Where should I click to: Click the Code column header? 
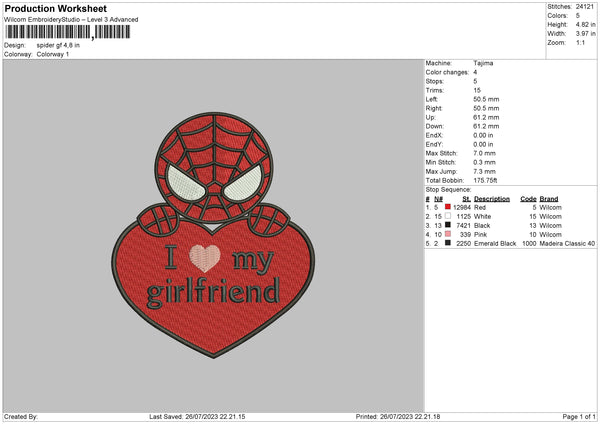point(528,199)
